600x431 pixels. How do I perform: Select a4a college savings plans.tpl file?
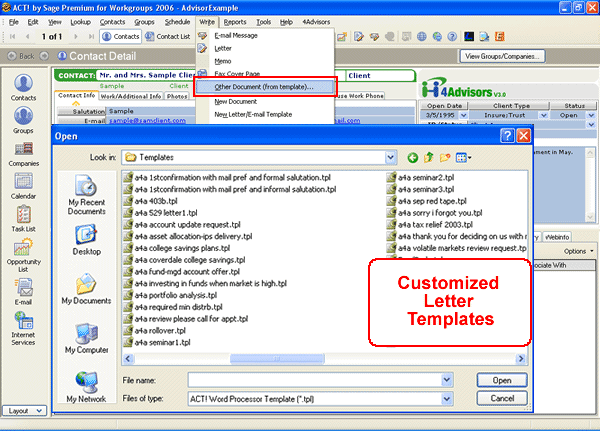click(x=177, y=248)
